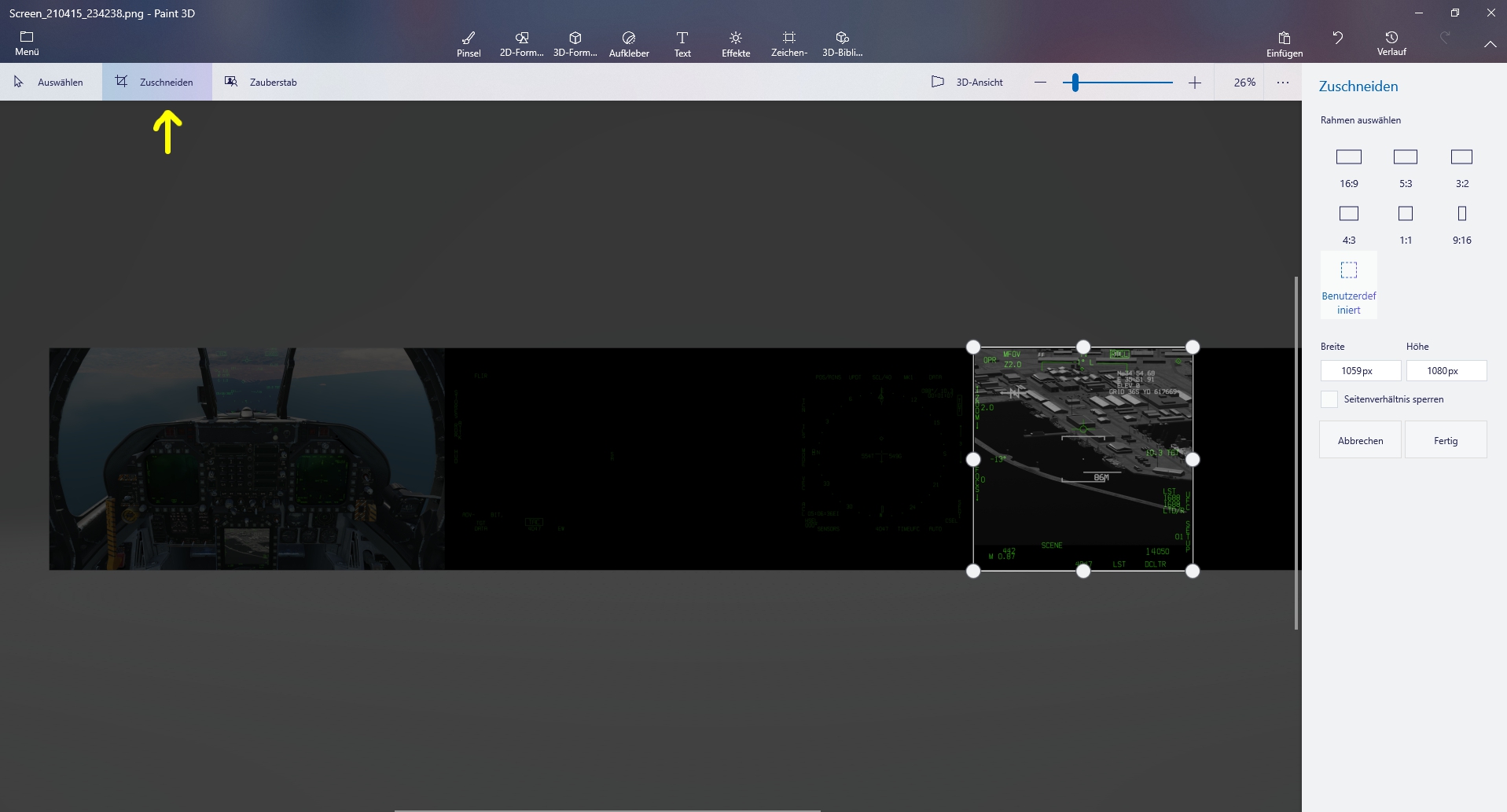Select the Pinsel brush tool
The width and height of the screenshot is (1507, 812).
(469, 44)
